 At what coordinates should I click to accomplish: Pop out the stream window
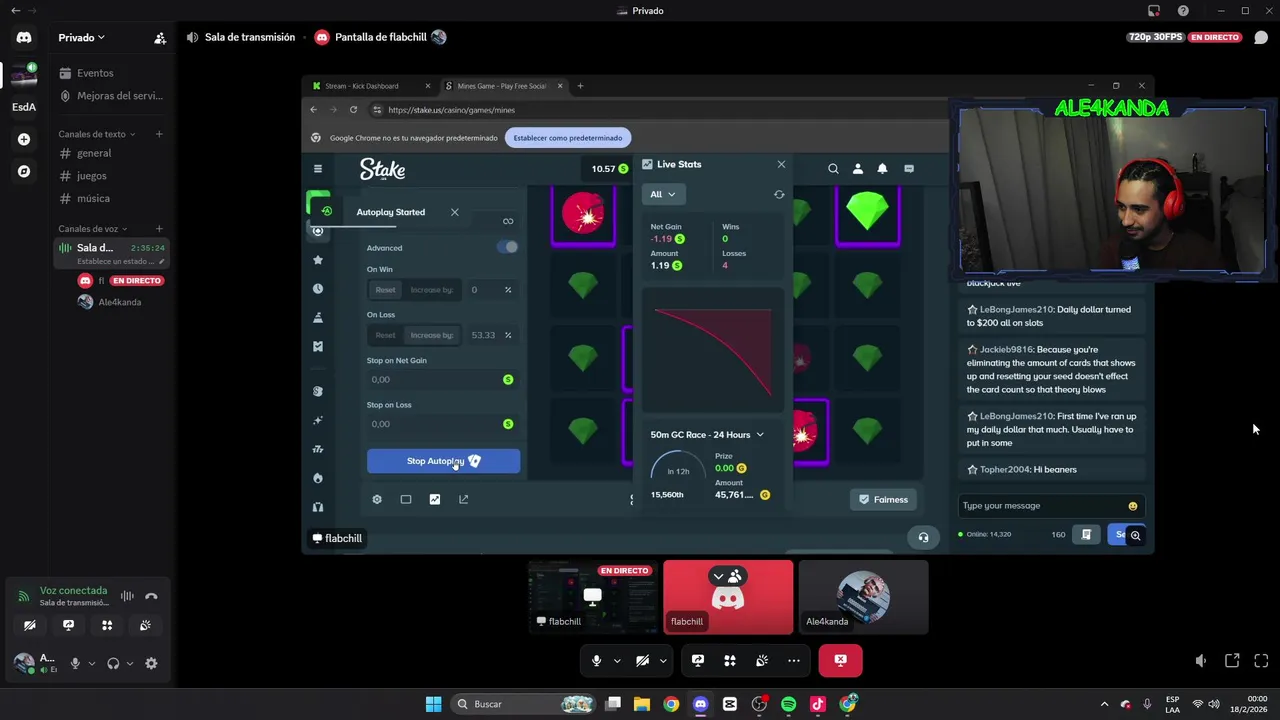pyautogui.click(x=1232, y=660)
